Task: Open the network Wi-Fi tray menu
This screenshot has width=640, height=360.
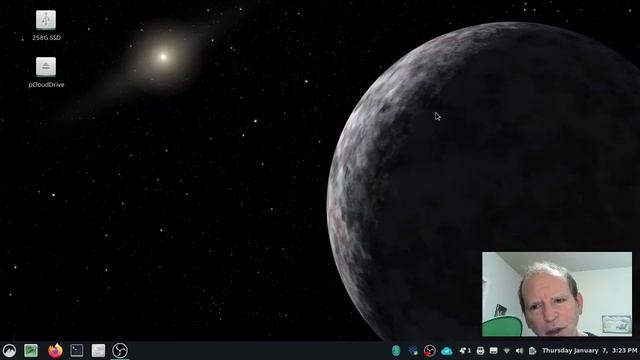Action: (507, 351)
